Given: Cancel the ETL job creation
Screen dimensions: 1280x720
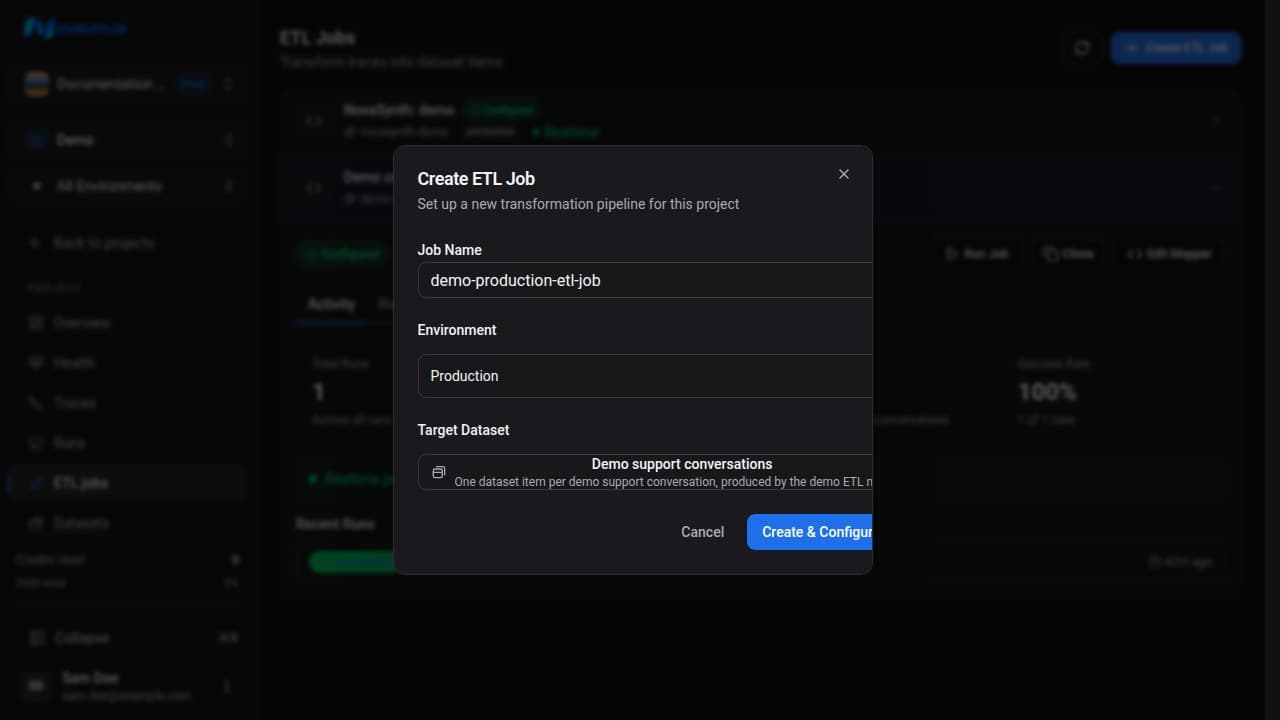Looking at the screenshot, I should coord(702,532).
